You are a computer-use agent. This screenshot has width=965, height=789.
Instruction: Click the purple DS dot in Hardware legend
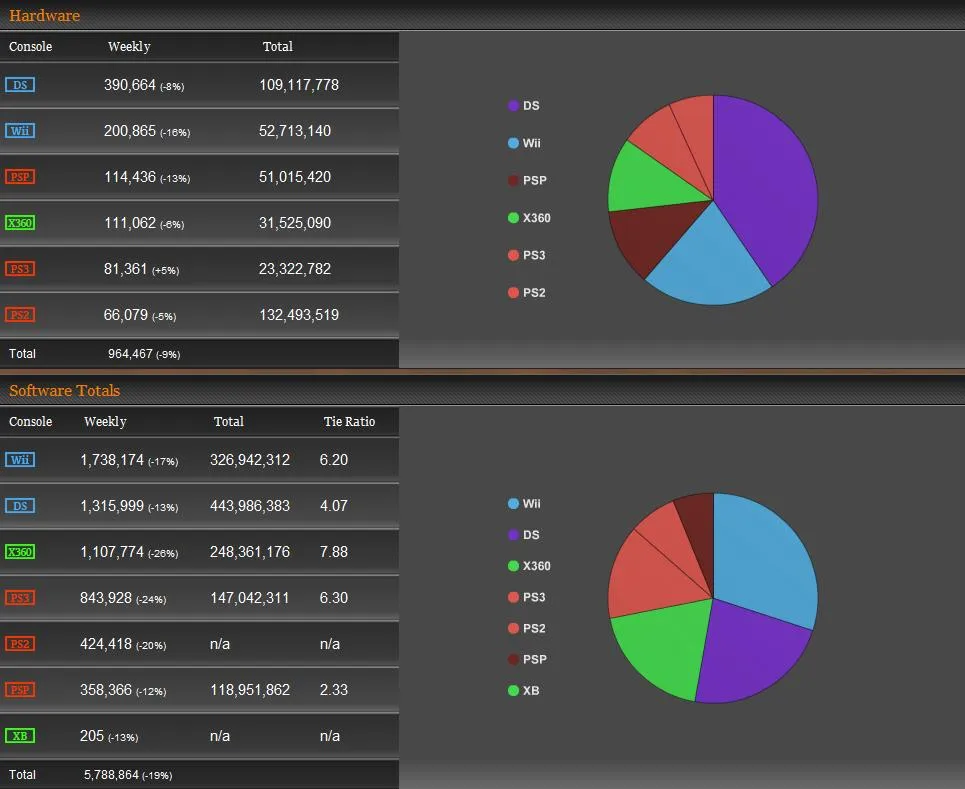(x=514, y=106)
